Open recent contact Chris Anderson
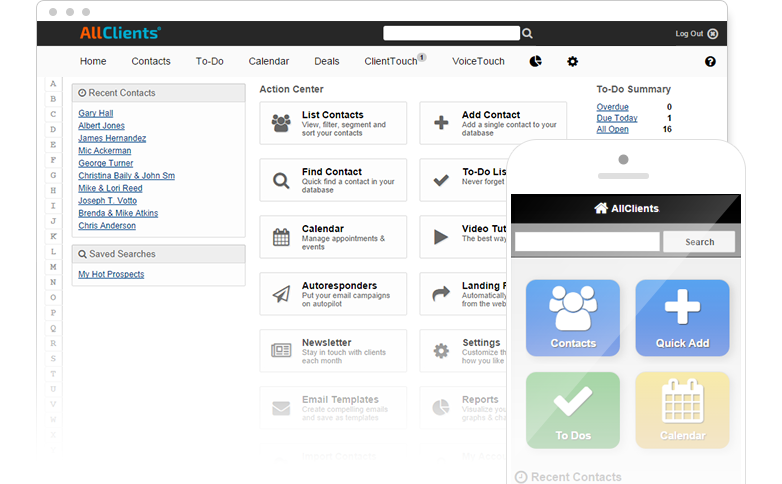The width and height of the screenshot is (782, 484). pos(107,226)
